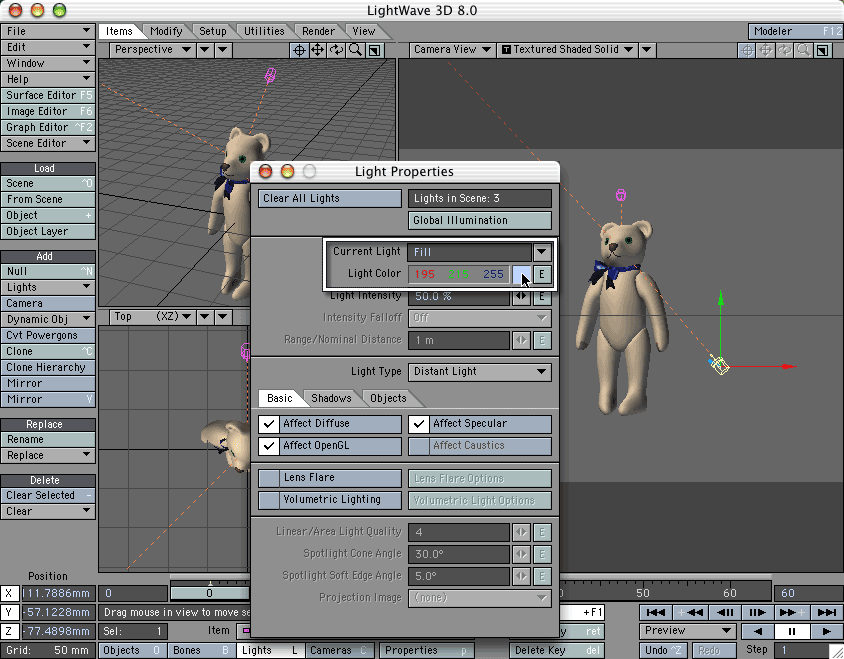Click the Camera View viewport center-view icon

pos(747,50)
